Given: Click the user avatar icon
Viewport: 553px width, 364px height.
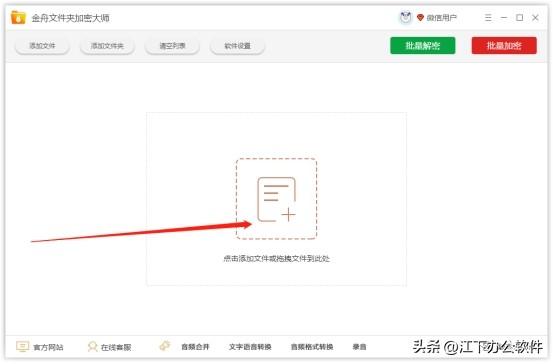Looking at the screenshot, I should point(406,17).
